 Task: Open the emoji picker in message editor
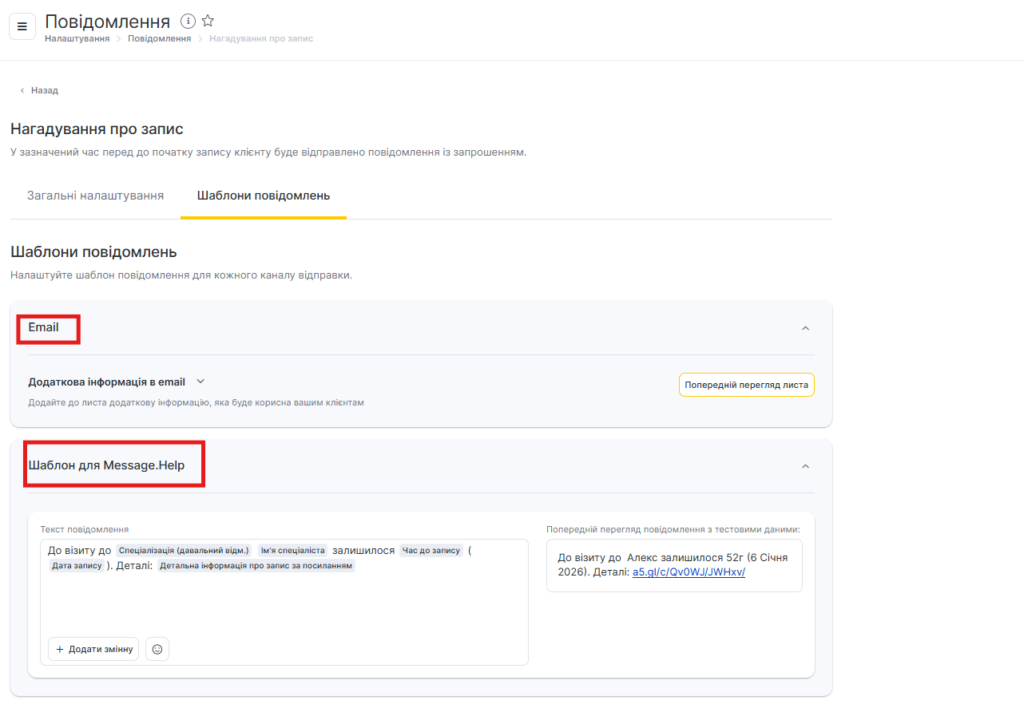point(157,649)
